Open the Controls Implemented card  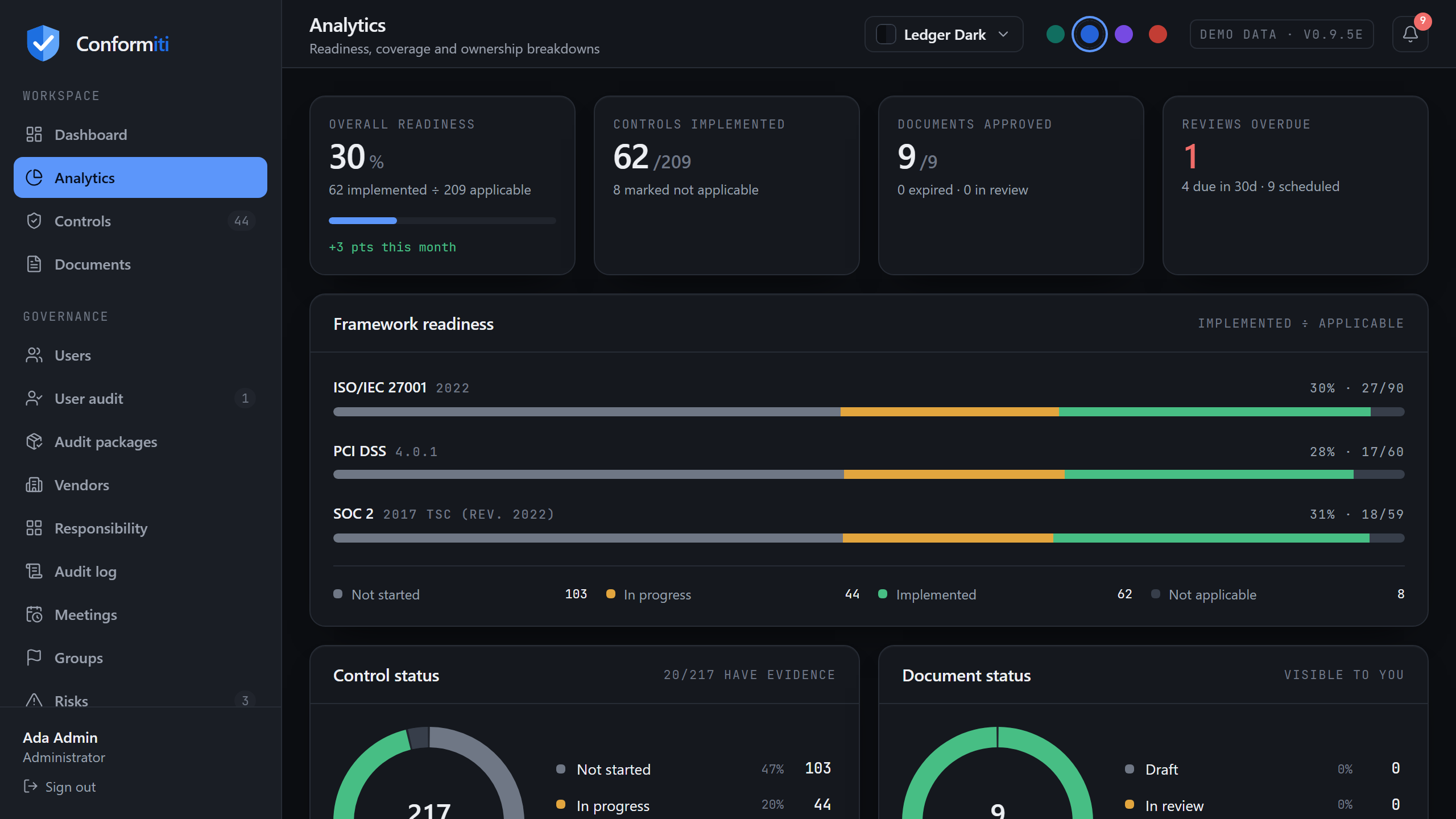pyautogui.click(x=727, y=185)
